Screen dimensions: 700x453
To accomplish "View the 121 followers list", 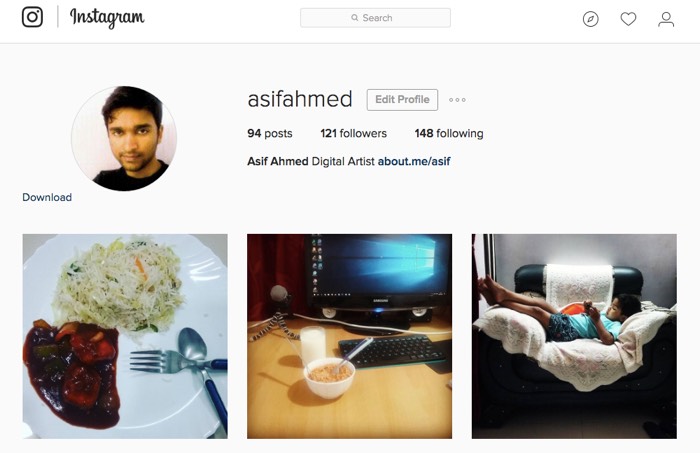I will click(354, 133).
